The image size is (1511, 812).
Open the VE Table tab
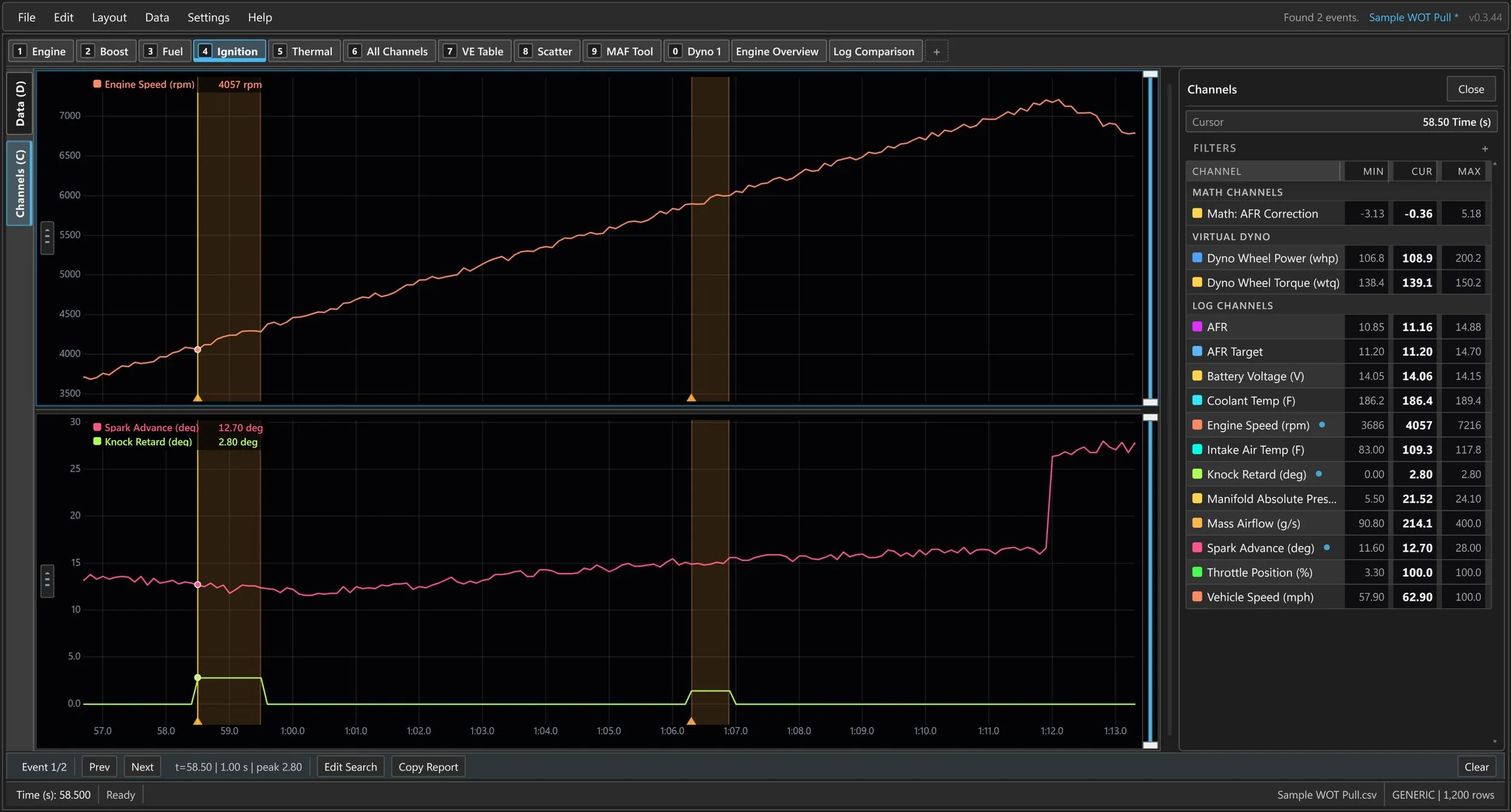pyautogui.click(x=475, y=51)
